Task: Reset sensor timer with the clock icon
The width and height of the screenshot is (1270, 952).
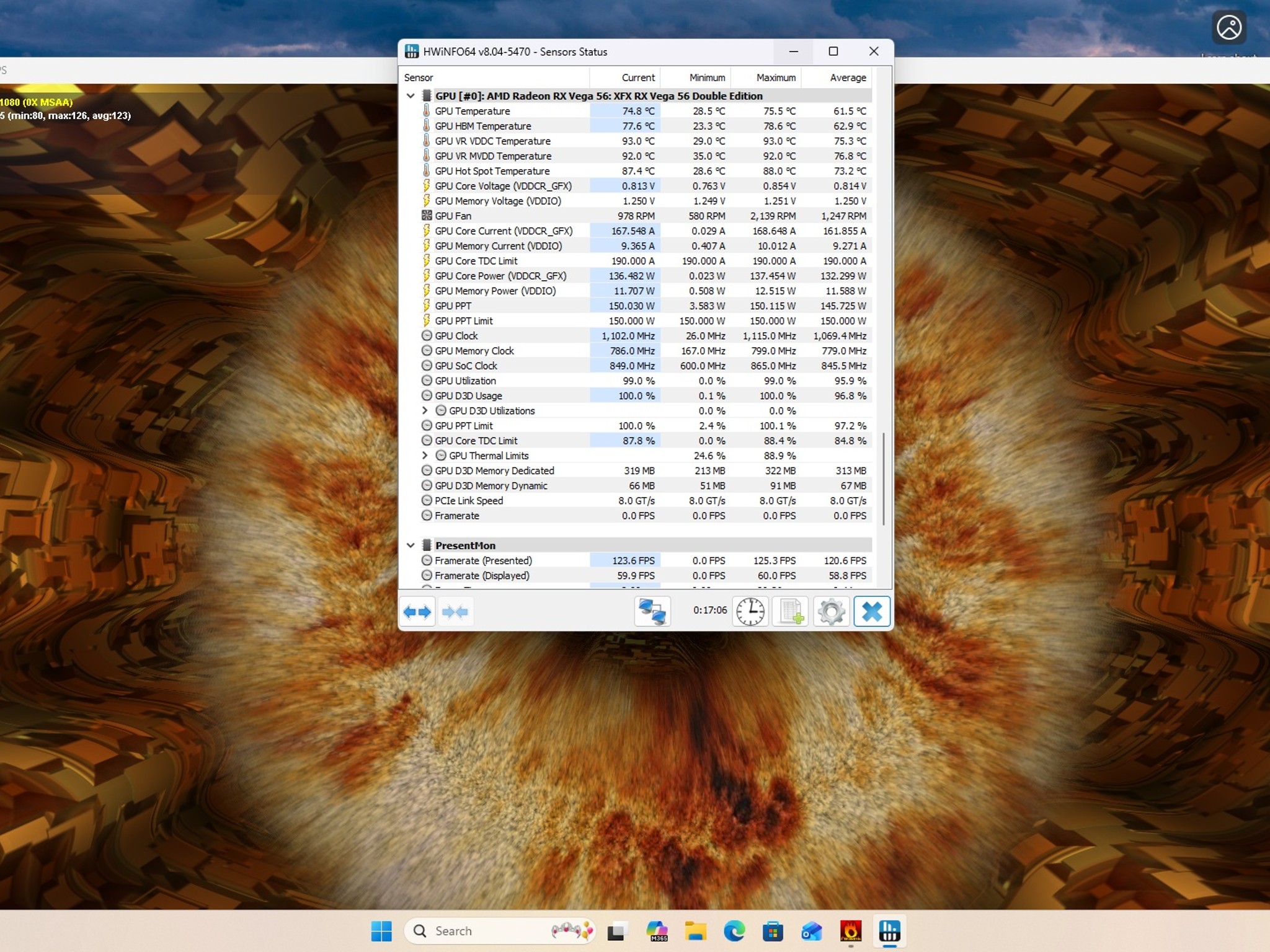Action: (x=750, y=612)
